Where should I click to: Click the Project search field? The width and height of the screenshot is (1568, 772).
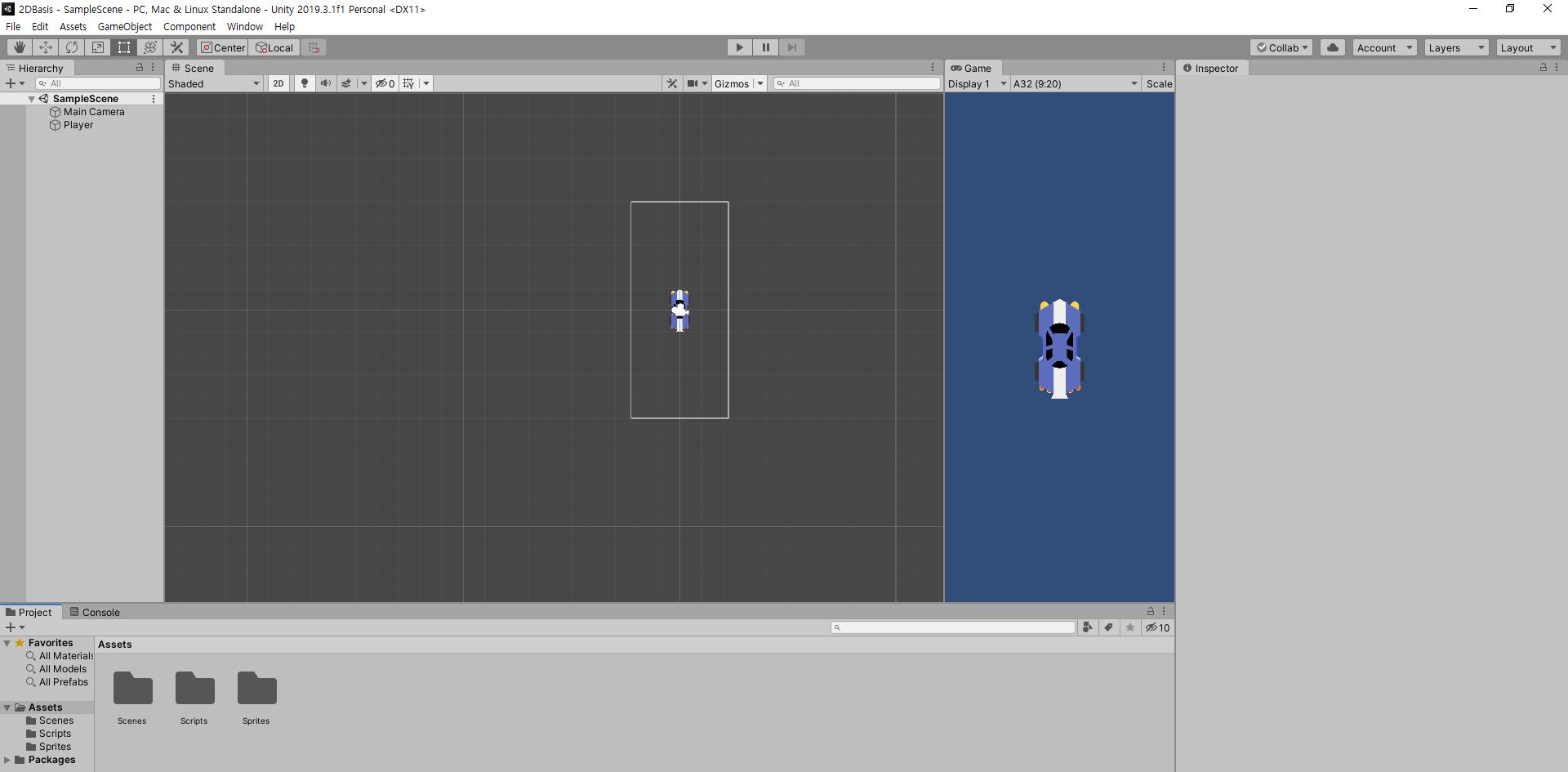(953, 627)
